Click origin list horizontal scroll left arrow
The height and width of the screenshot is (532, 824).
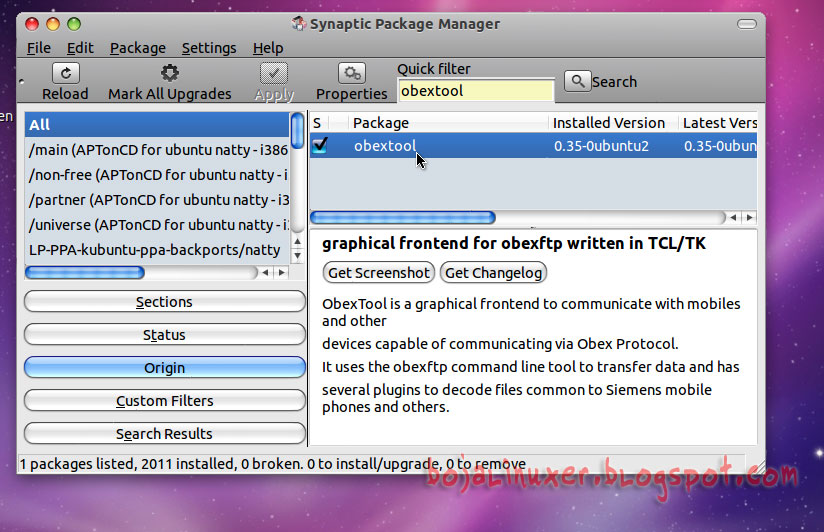[265, 272]
